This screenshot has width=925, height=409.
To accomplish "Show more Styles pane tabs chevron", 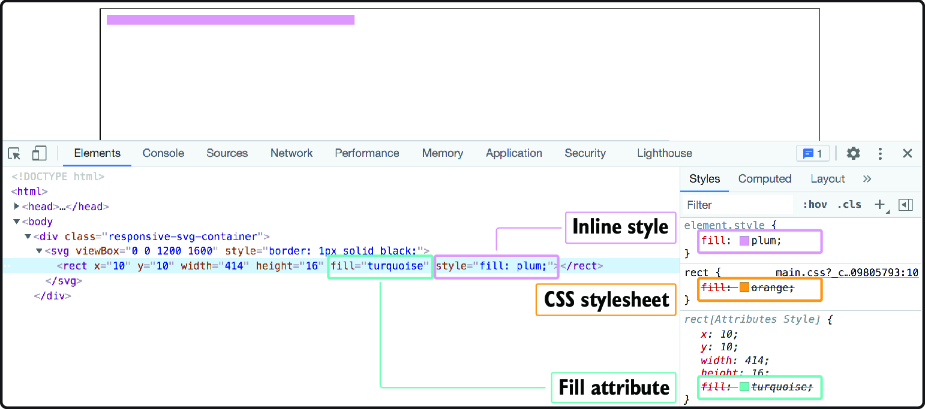I will (867, 179).
